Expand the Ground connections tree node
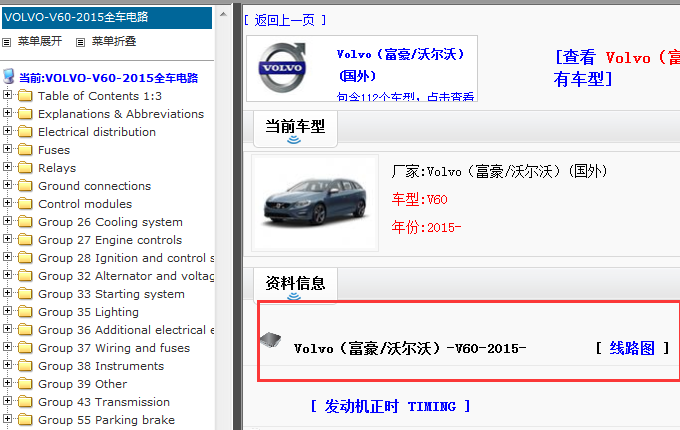The width and height of the screenshot is (680, 430). pyautogui.click(x=7, y=185)
